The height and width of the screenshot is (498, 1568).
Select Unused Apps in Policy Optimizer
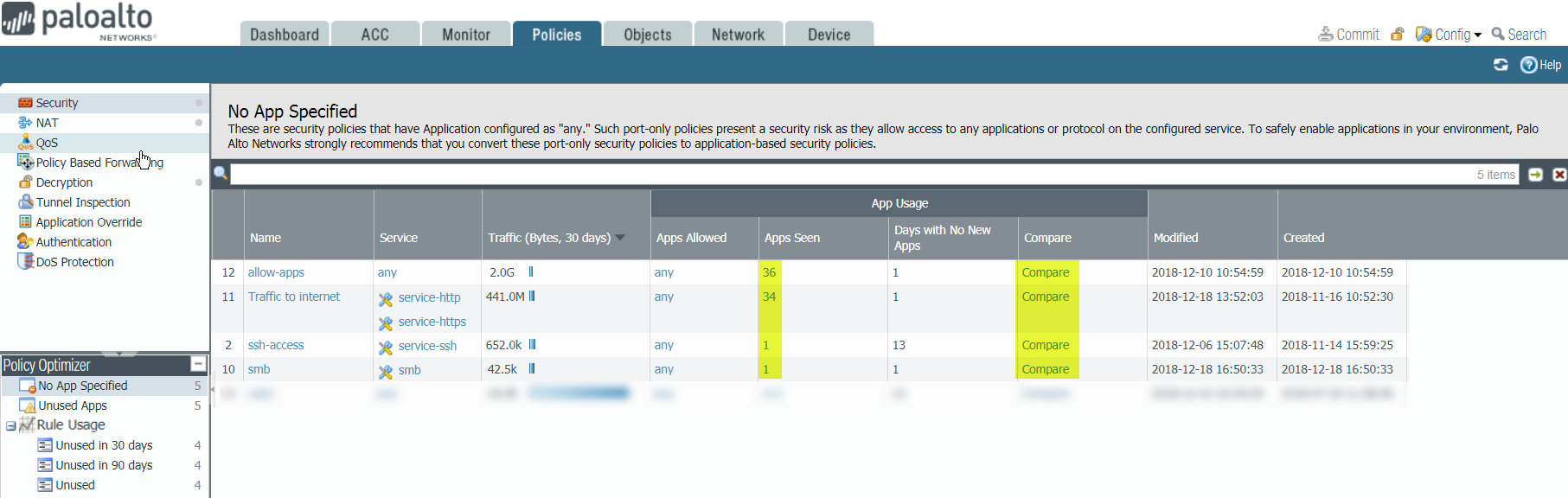pyautogui.click(x=73, y=405)
